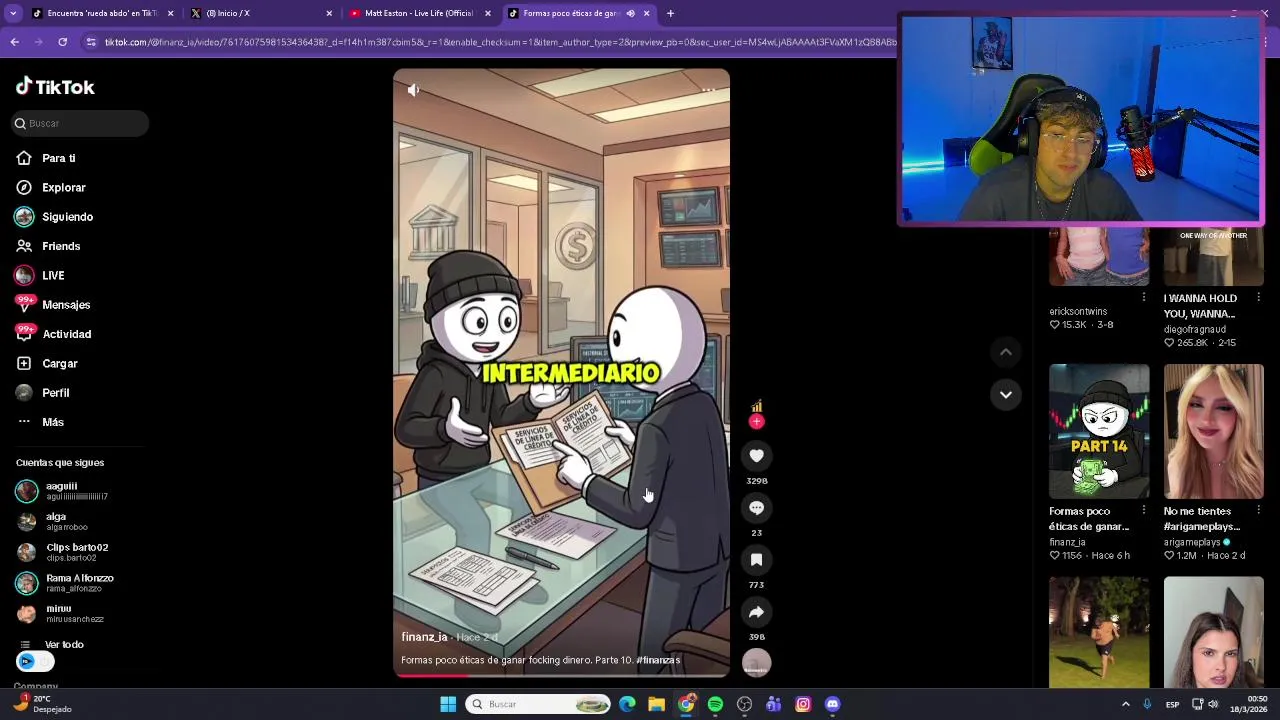Open the Windows Start menu
The image size is (1280, 720).
pyautogui.click(x=448, y=704)
